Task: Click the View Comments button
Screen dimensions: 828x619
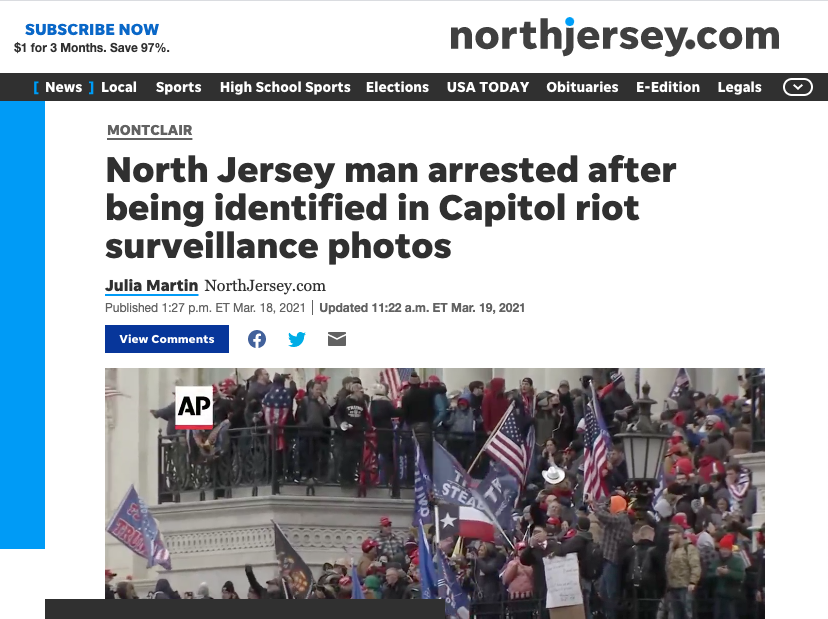Action: pos(167,339)
